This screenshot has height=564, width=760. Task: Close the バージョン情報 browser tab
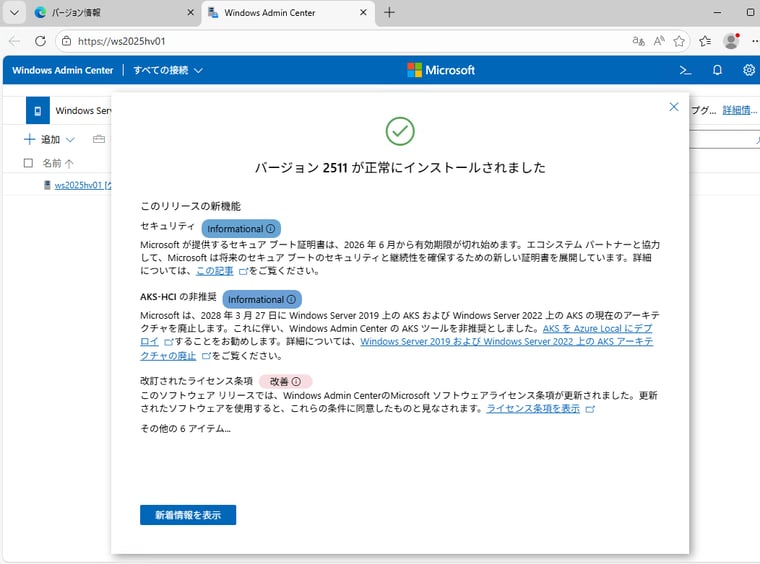coord(190,13)
